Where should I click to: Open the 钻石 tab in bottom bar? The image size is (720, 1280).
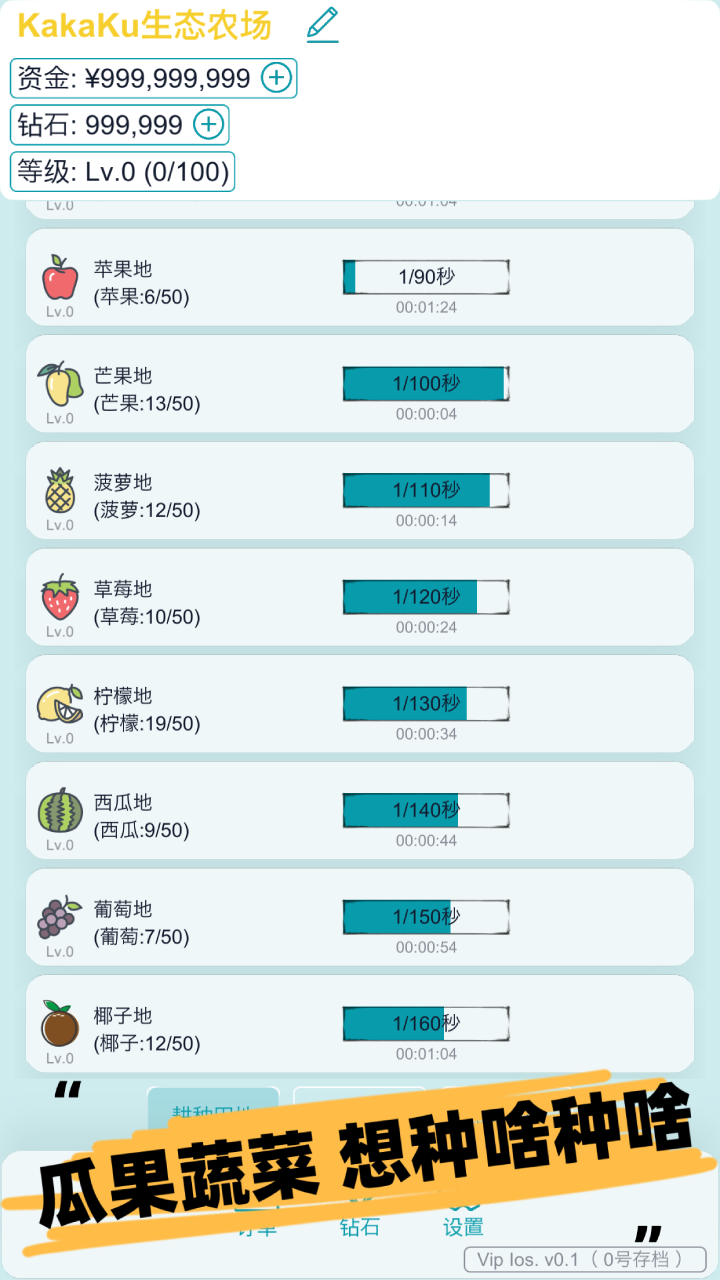tap(360, 1225)
